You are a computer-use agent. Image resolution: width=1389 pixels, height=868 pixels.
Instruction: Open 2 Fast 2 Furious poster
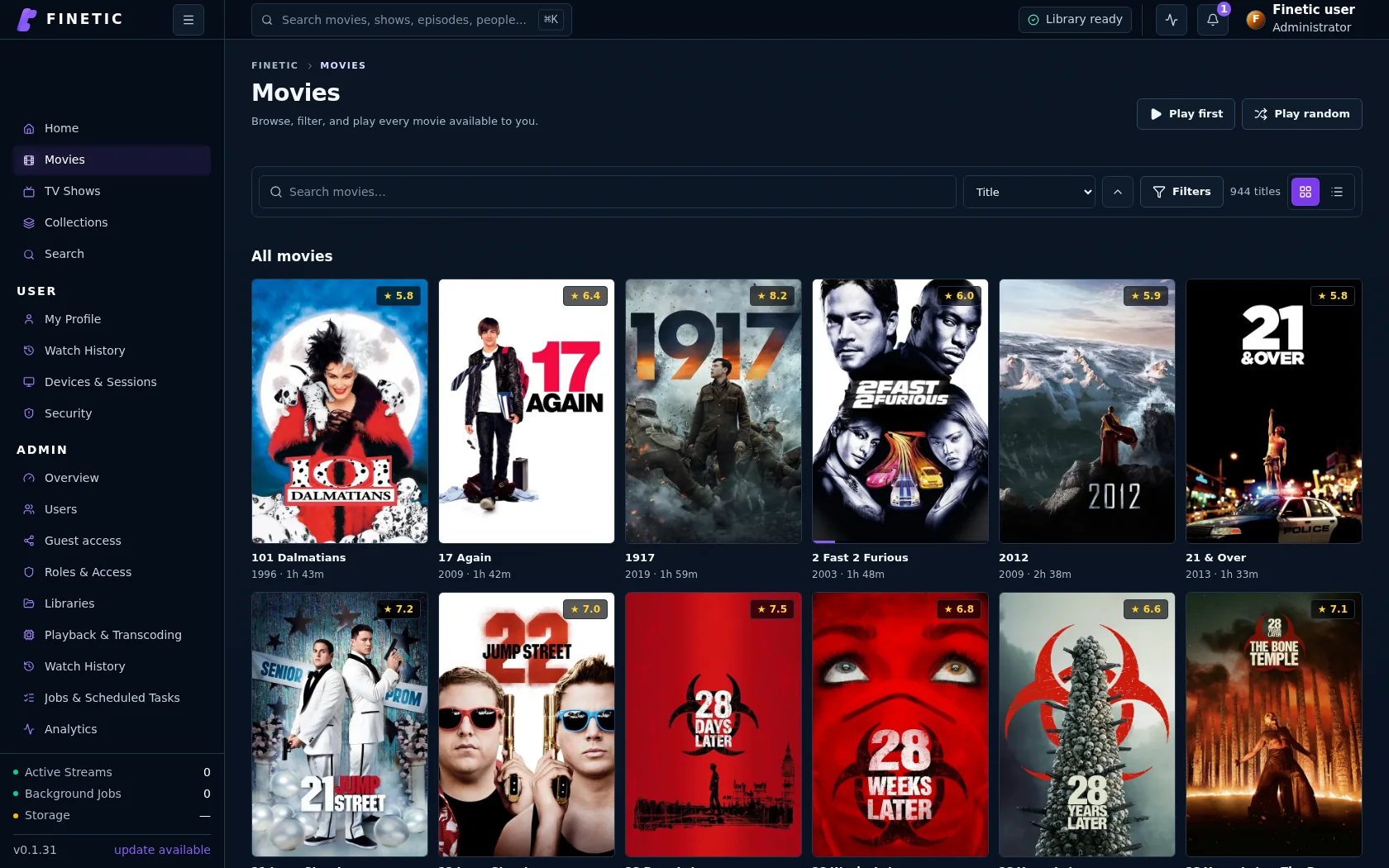click(900, 411)
